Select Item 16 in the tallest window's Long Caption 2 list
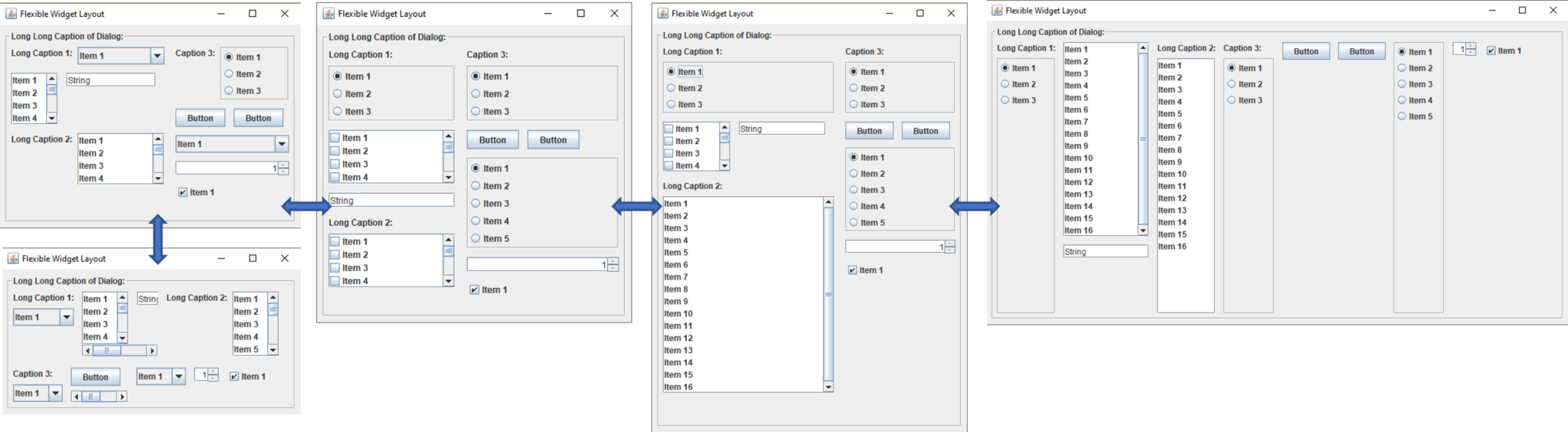Screen dimensions: 1568x432 tap(742, 387)
